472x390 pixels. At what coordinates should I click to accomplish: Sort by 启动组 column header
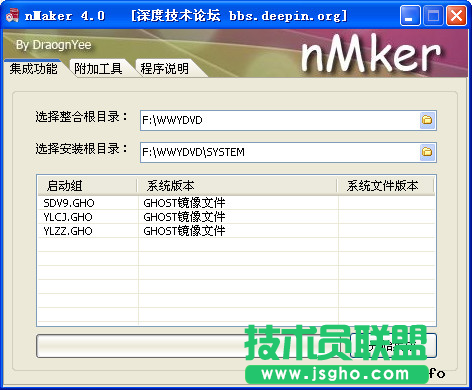87,186
